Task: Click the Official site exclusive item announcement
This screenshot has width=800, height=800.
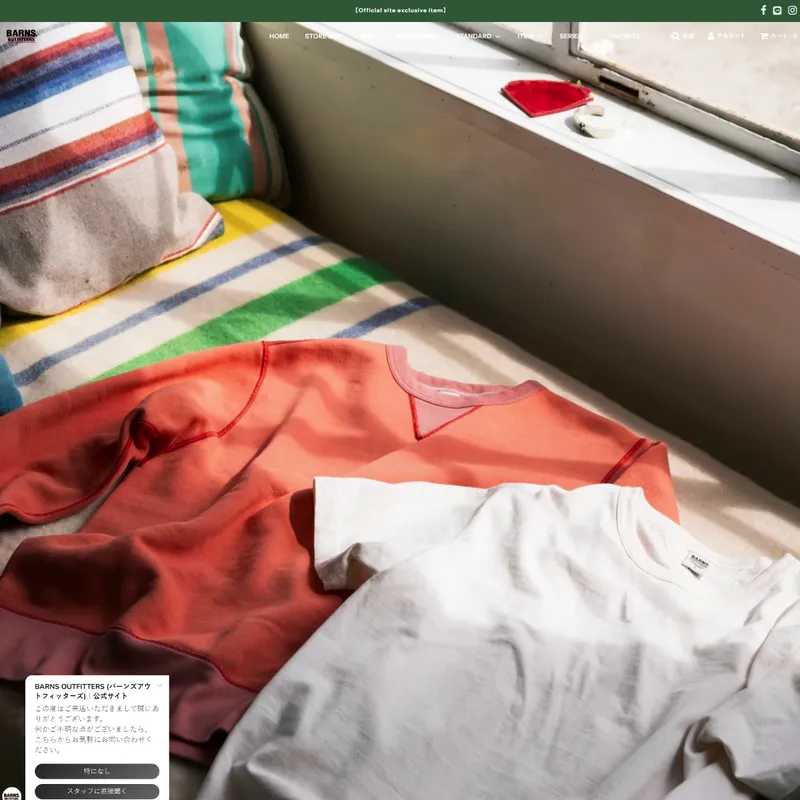Action: [x=400, y=10]
